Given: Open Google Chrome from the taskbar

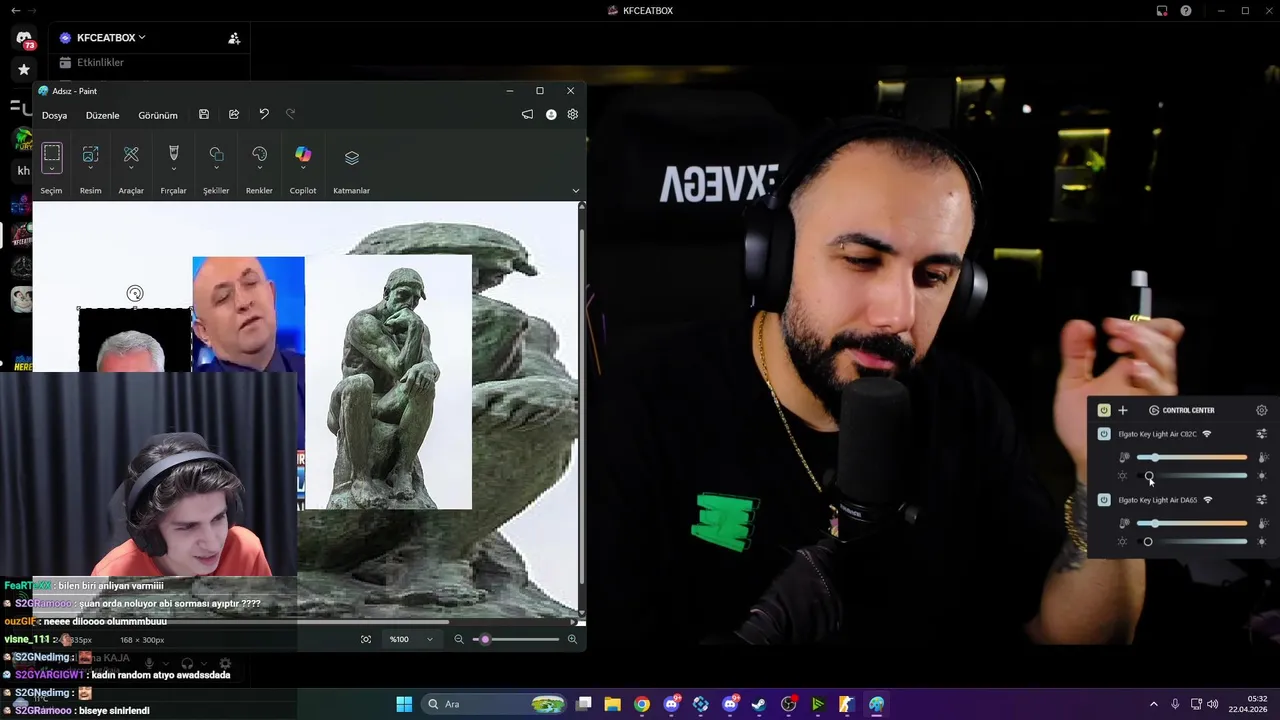Looking at the screenshot, I should [642, 704].
